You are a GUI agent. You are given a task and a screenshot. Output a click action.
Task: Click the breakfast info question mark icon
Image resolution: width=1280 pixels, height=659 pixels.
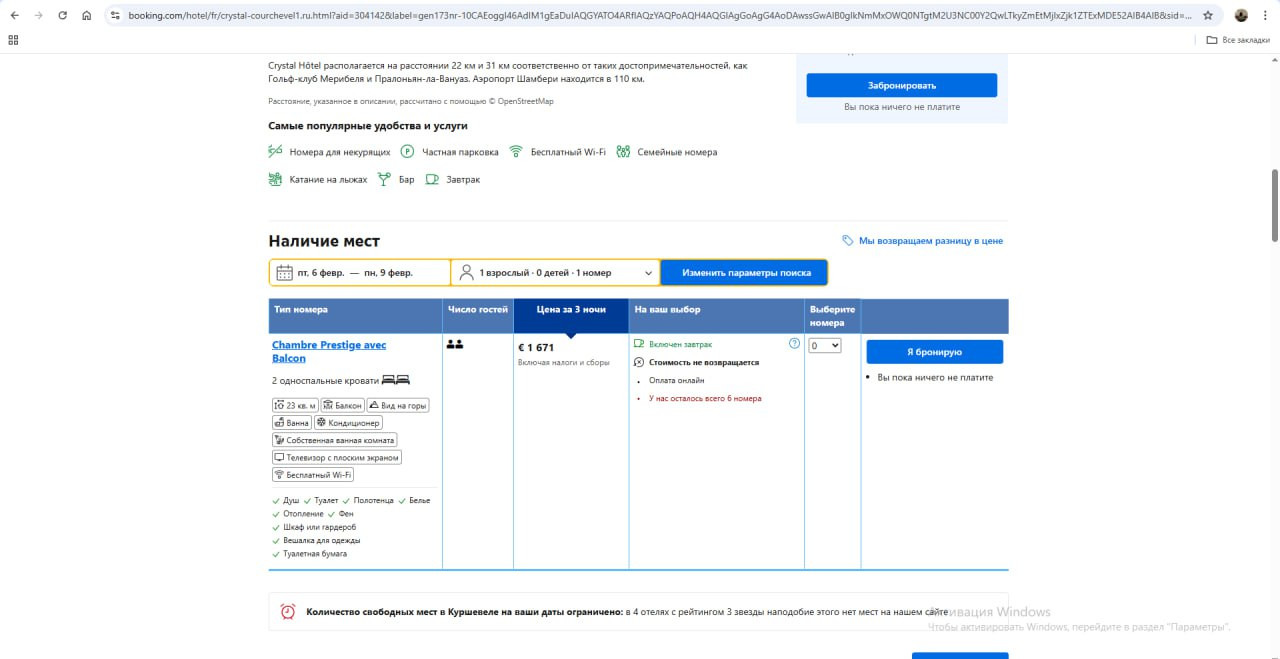pyautogui.click(x=794, y=344)
